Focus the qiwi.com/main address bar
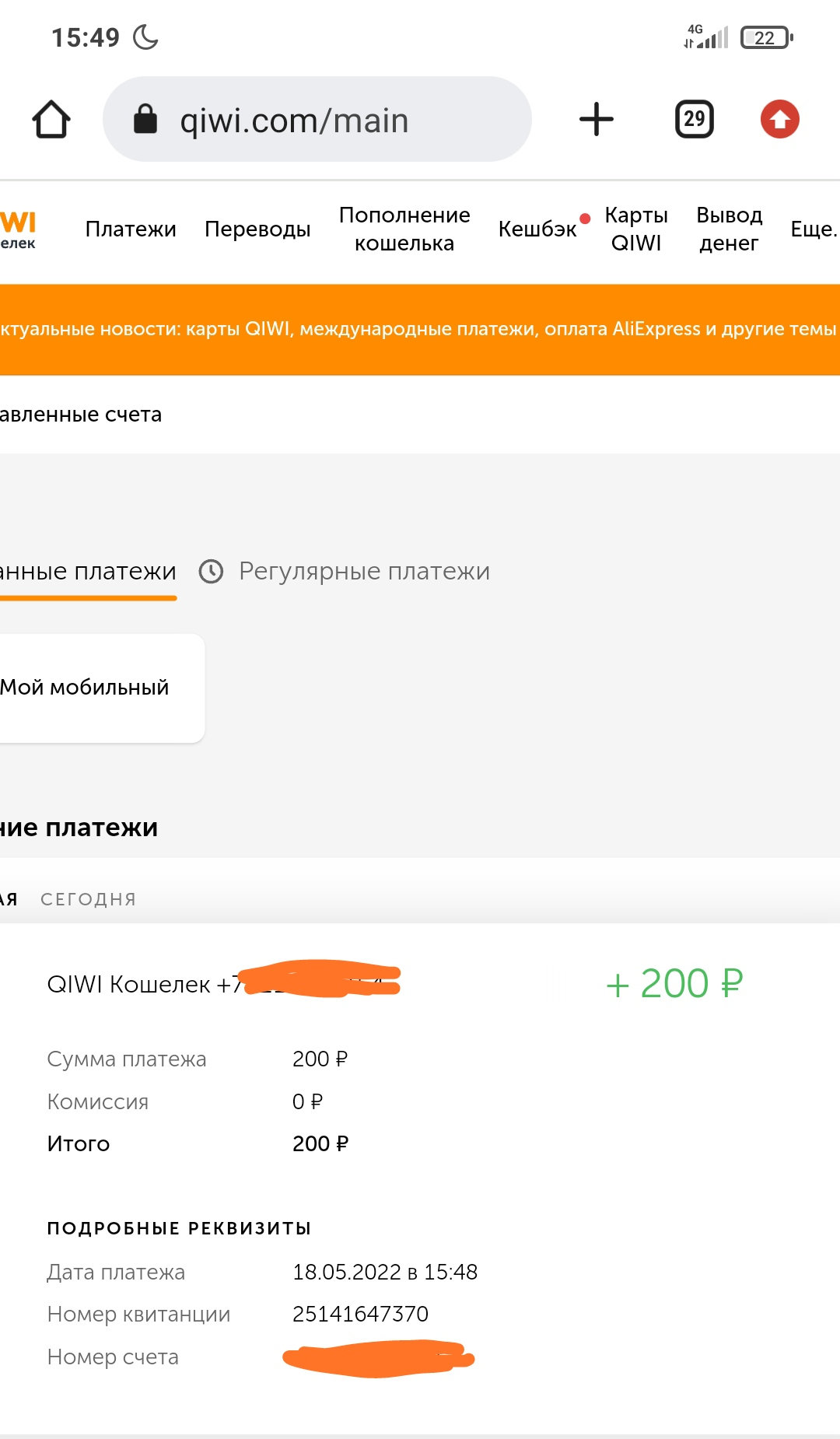The width and height of the screenshot is (840, 1439). tap(317, 119)
